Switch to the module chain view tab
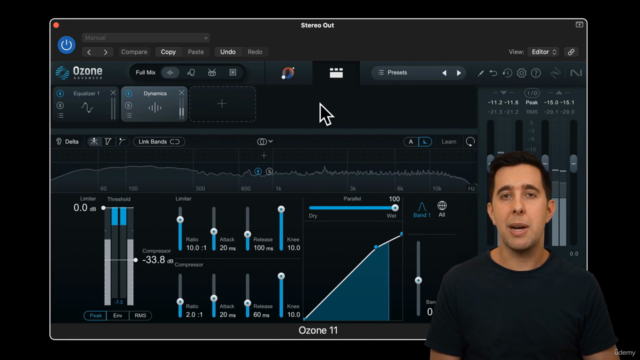 click(x=336, y=73)
